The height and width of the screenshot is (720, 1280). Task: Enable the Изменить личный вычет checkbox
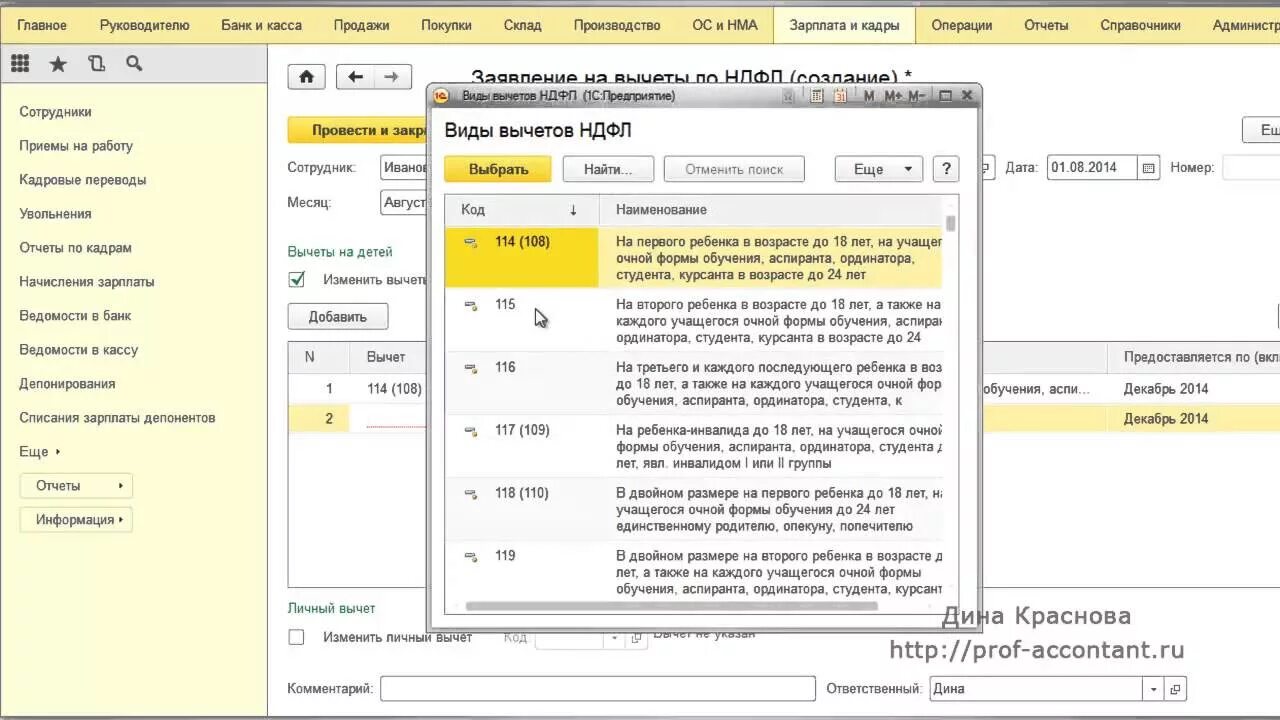coord(296,637)
